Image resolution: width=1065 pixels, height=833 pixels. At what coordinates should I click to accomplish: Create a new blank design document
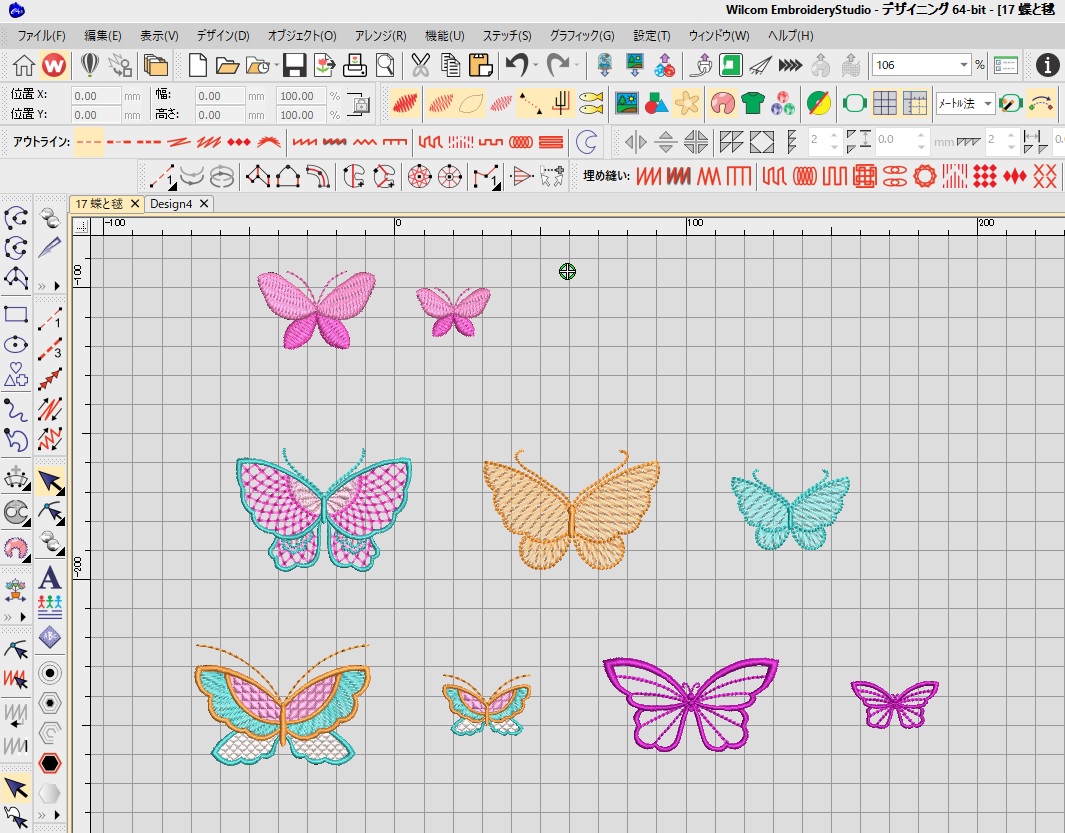(198, 65)
